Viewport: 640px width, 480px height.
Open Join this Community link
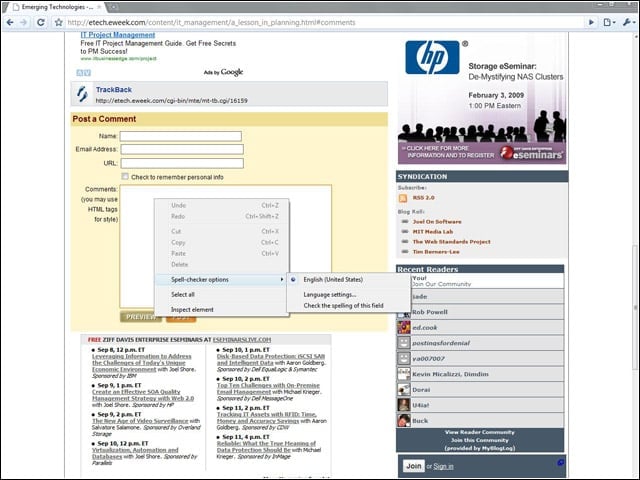[480, 440]
